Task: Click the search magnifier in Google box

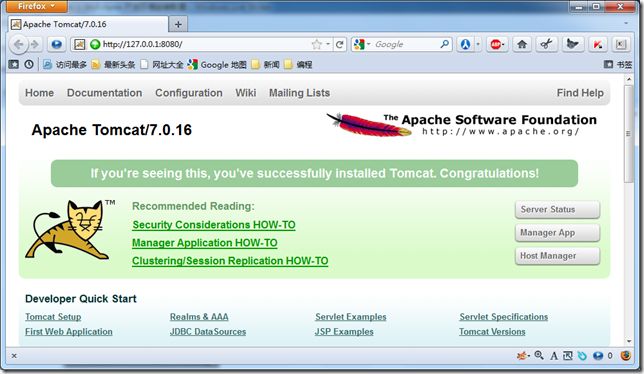Action: click(x=444, y=44)
